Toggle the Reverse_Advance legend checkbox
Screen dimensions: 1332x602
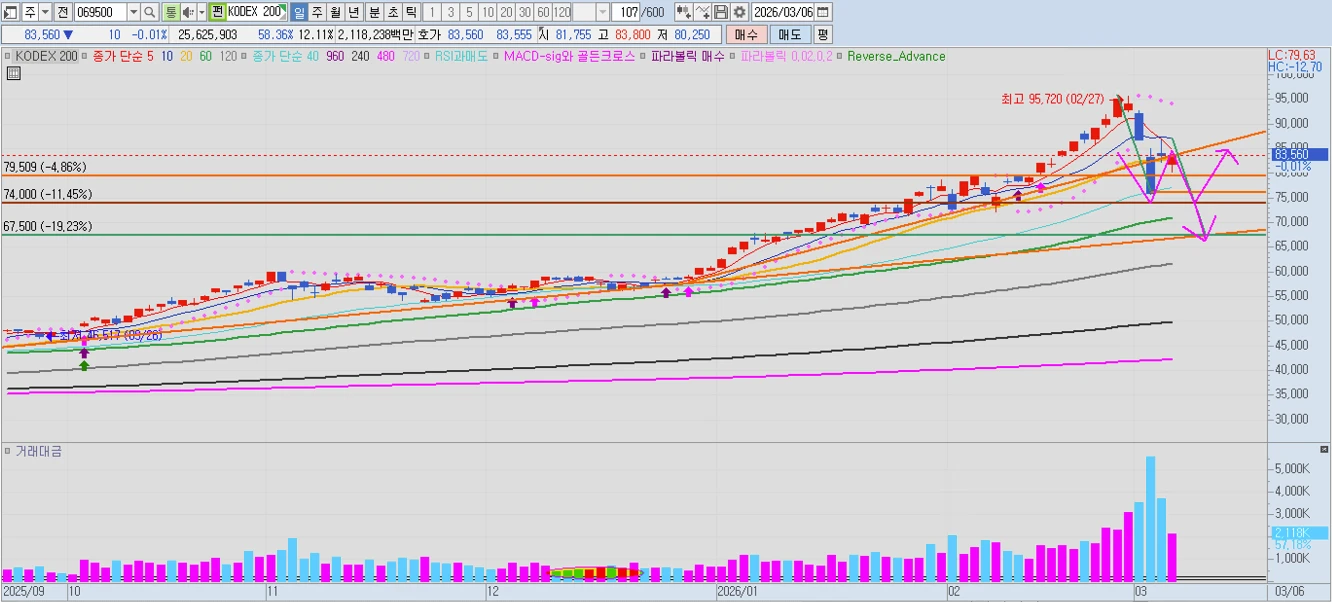click(x=839, y=57)
